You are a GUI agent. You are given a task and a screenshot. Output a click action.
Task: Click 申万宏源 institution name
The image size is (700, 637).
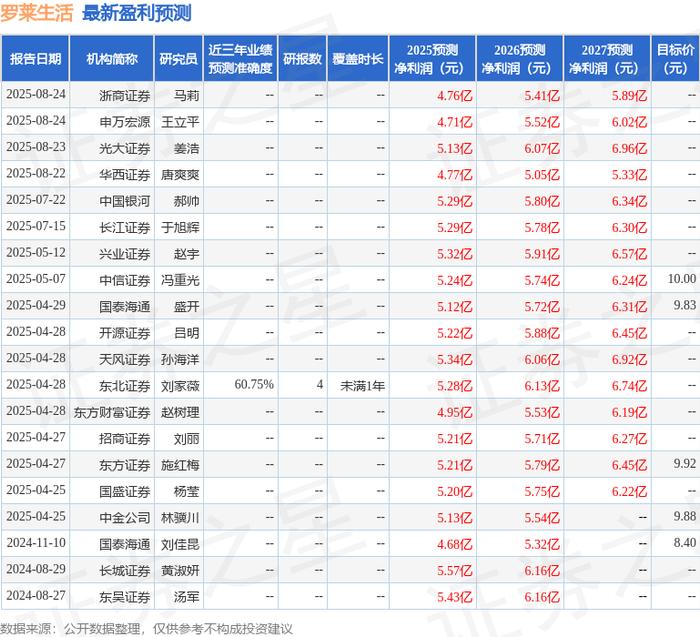pyautogui.click(x=125, y=122)
